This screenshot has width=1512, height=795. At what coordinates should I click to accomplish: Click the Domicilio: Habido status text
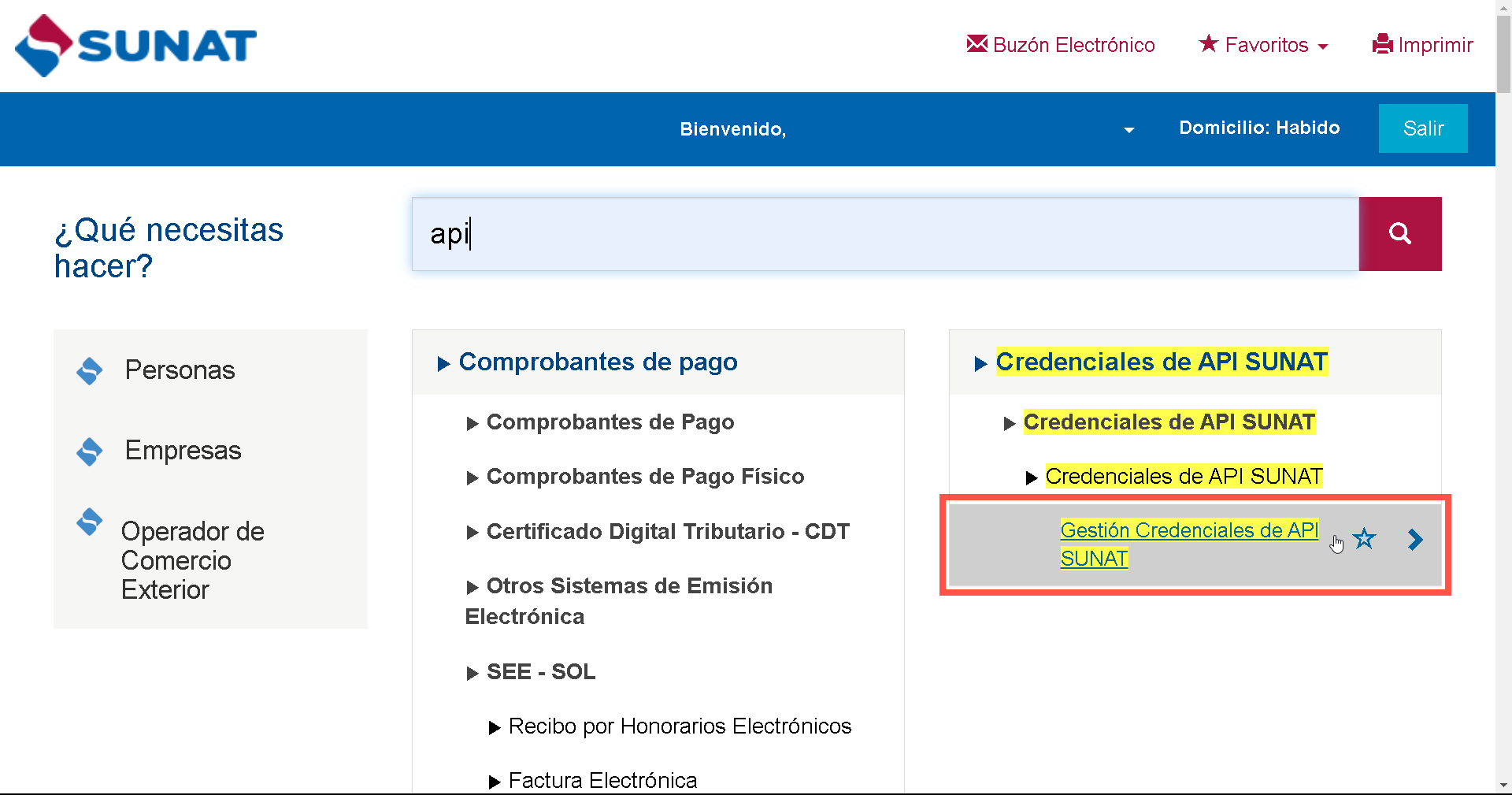tap(1259, 128)
